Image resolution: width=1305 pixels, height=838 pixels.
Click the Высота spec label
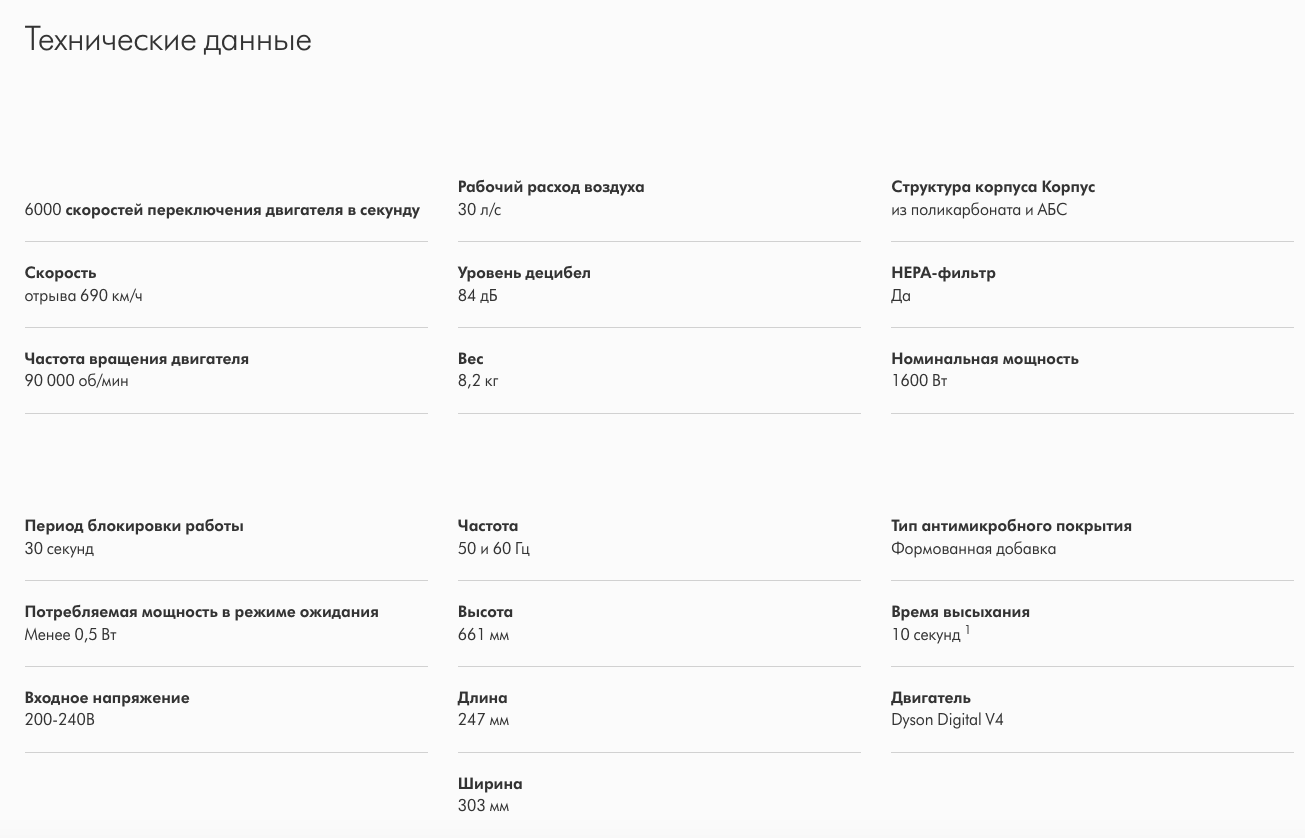pos(485,612)
